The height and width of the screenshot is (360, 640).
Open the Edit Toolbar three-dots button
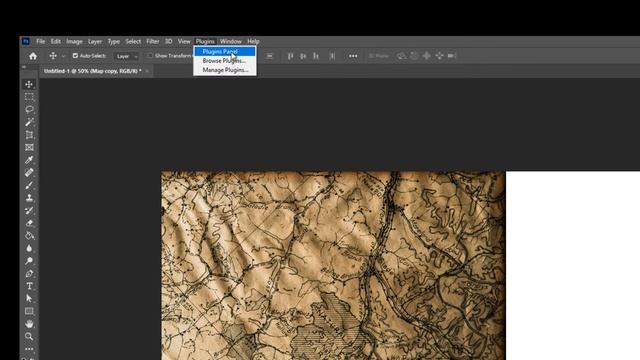coord(29,349)
